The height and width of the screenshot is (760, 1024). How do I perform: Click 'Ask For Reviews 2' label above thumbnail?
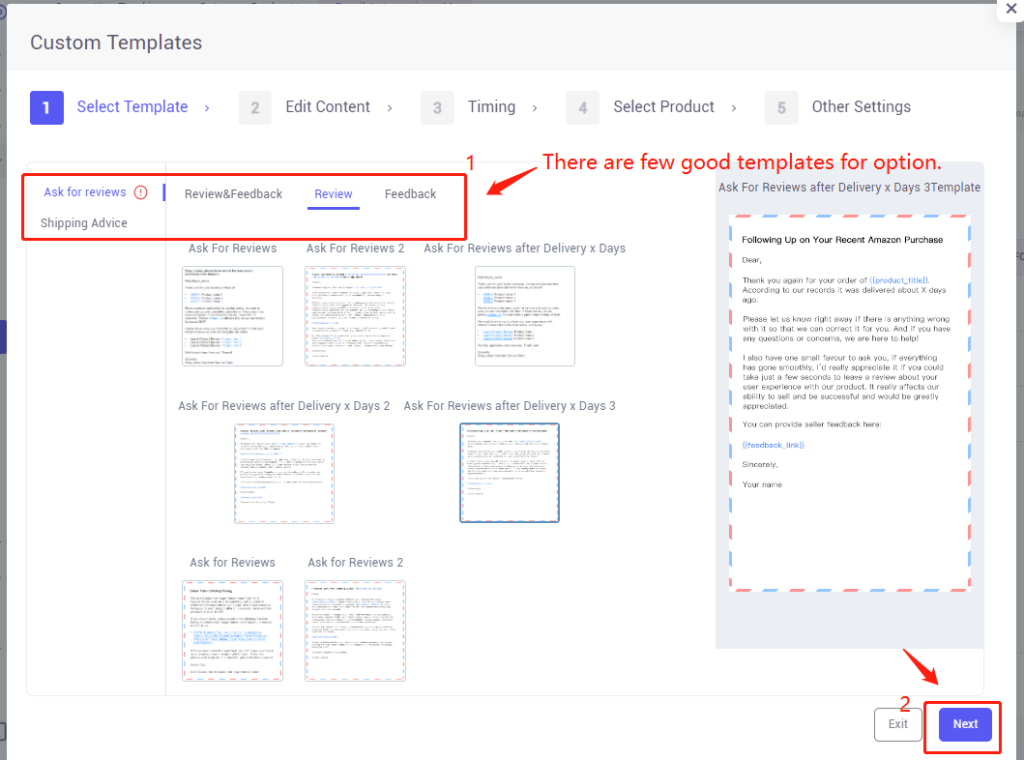point(355,248)
